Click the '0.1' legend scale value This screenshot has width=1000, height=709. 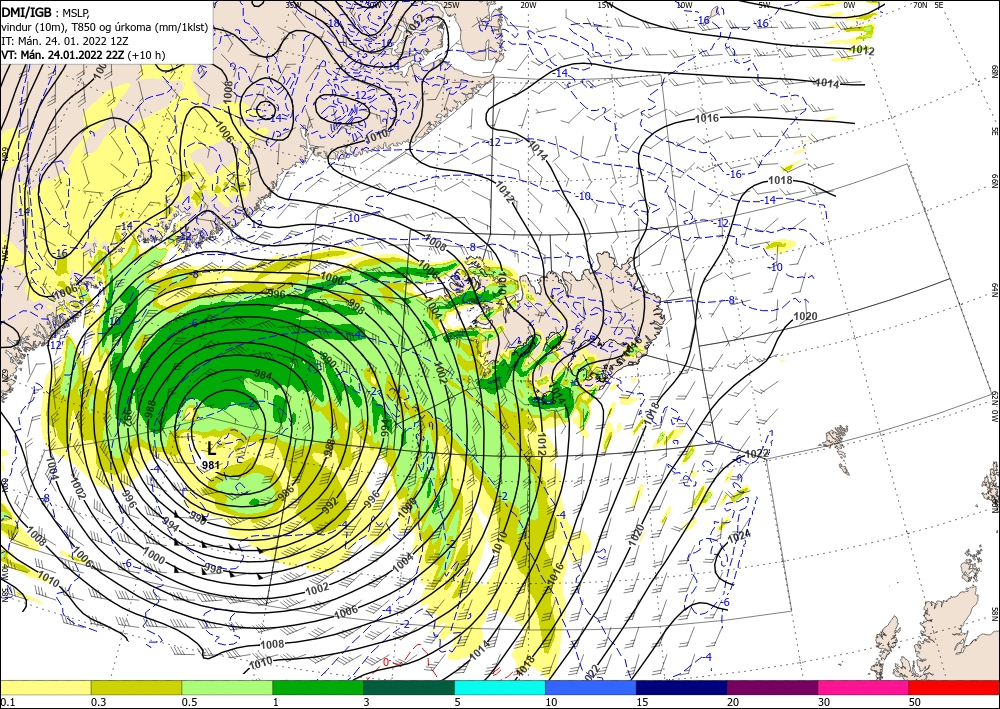point(6,702)
